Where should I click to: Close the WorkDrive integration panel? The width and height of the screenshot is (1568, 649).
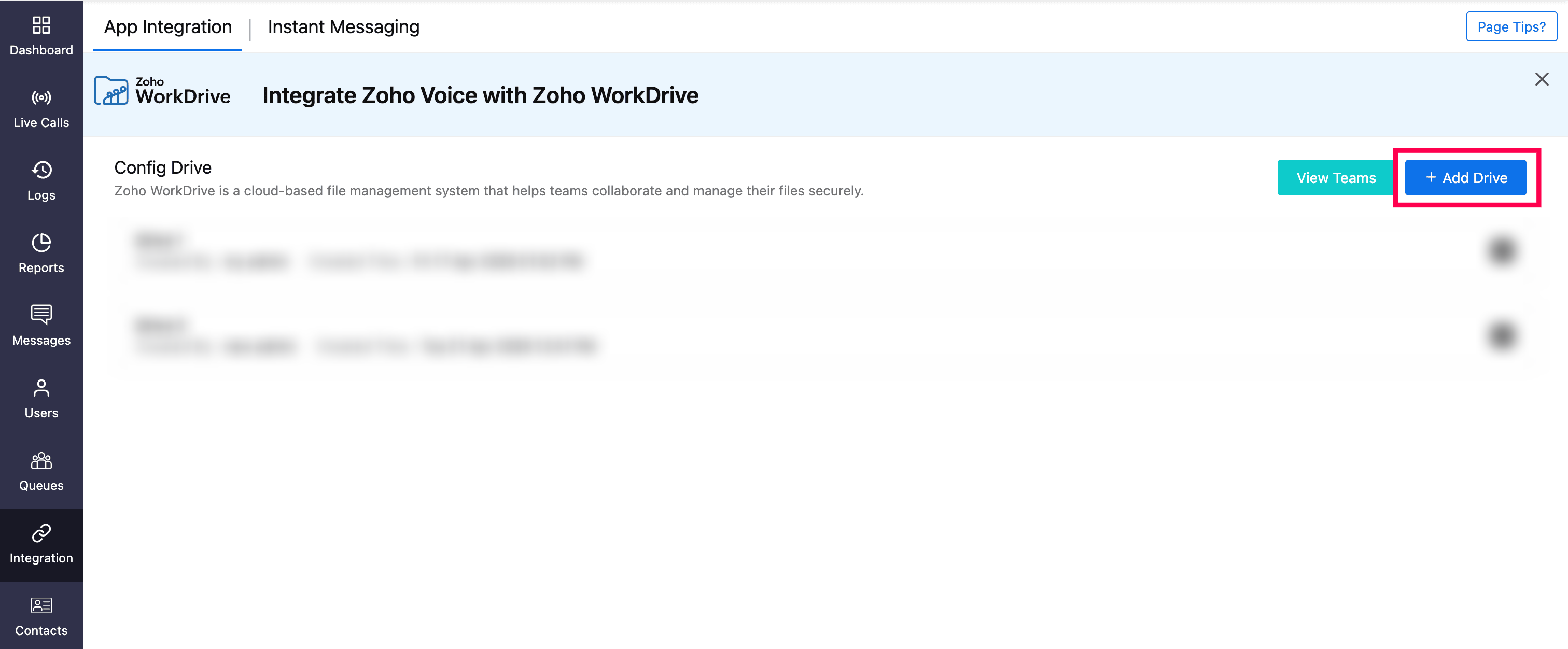pyautogui.click(x=1541, y=79)
